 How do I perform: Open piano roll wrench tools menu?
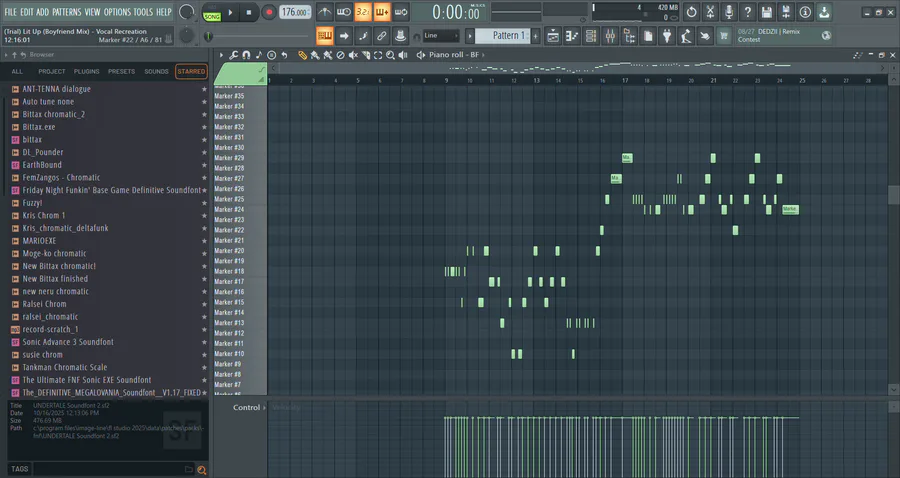click(234, 55)
